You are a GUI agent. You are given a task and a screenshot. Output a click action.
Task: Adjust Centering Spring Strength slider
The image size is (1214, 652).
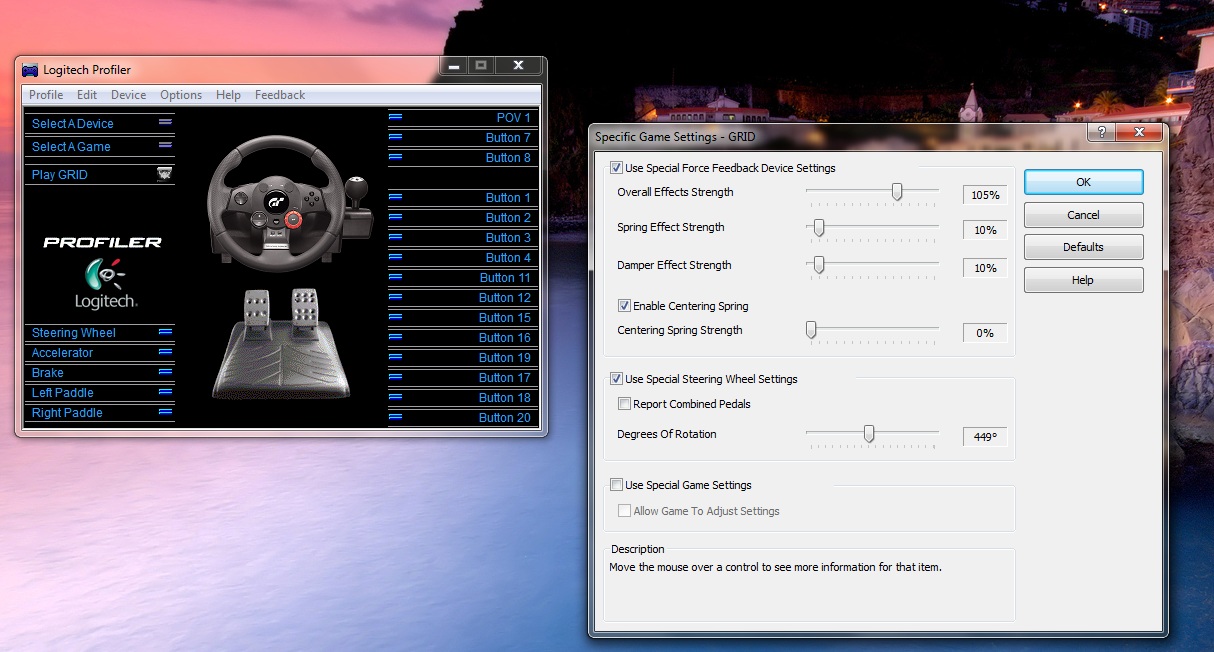[811, 330]
